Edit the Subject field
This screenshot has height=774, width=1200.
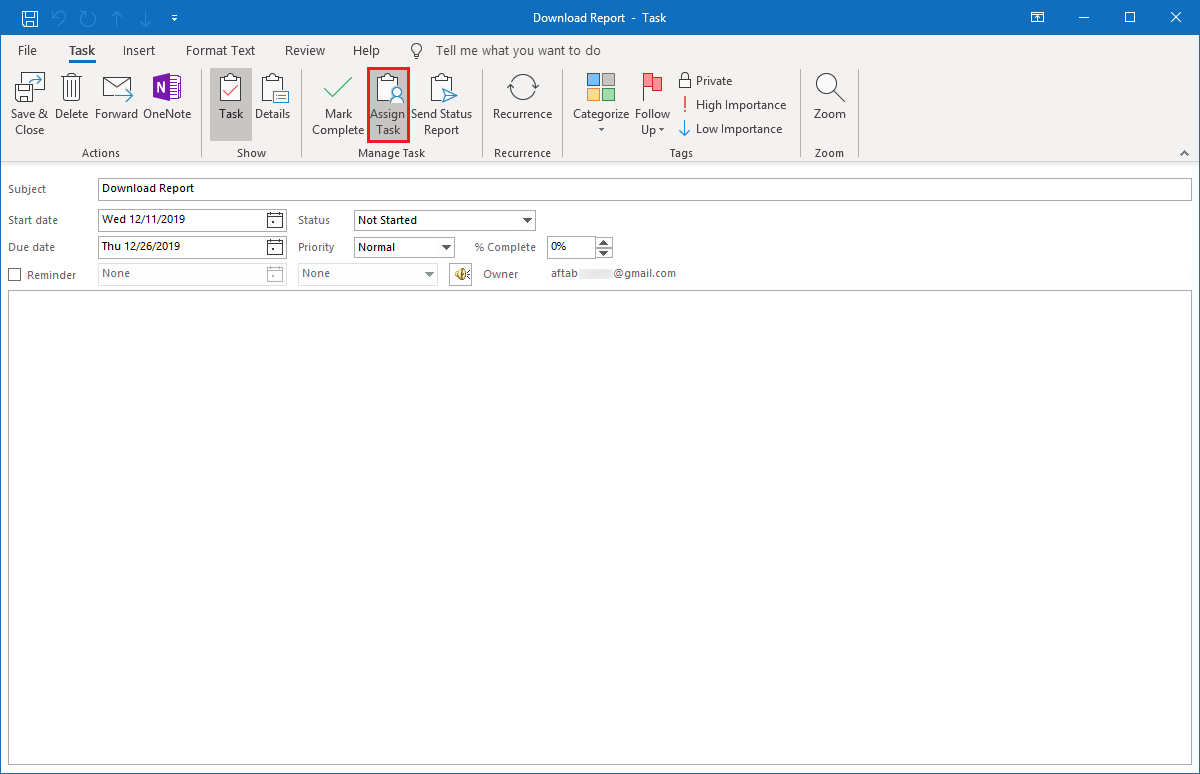tap(645, 189)
